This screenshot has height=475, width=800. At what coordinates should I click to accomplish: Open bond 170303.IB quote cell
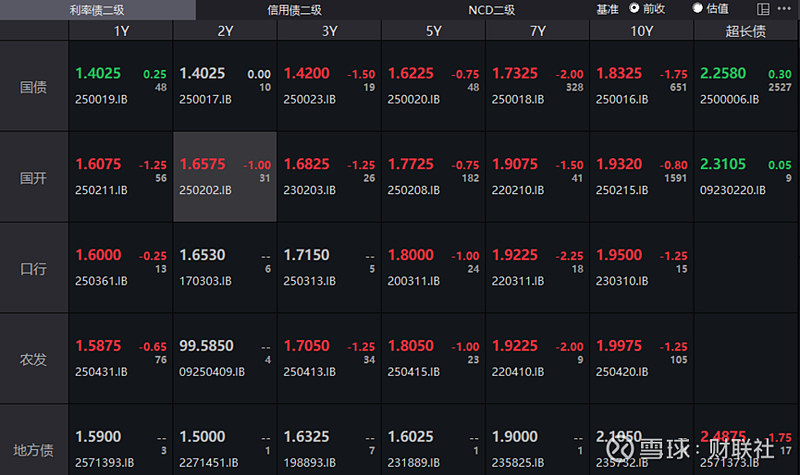click(x=225, y=268)
